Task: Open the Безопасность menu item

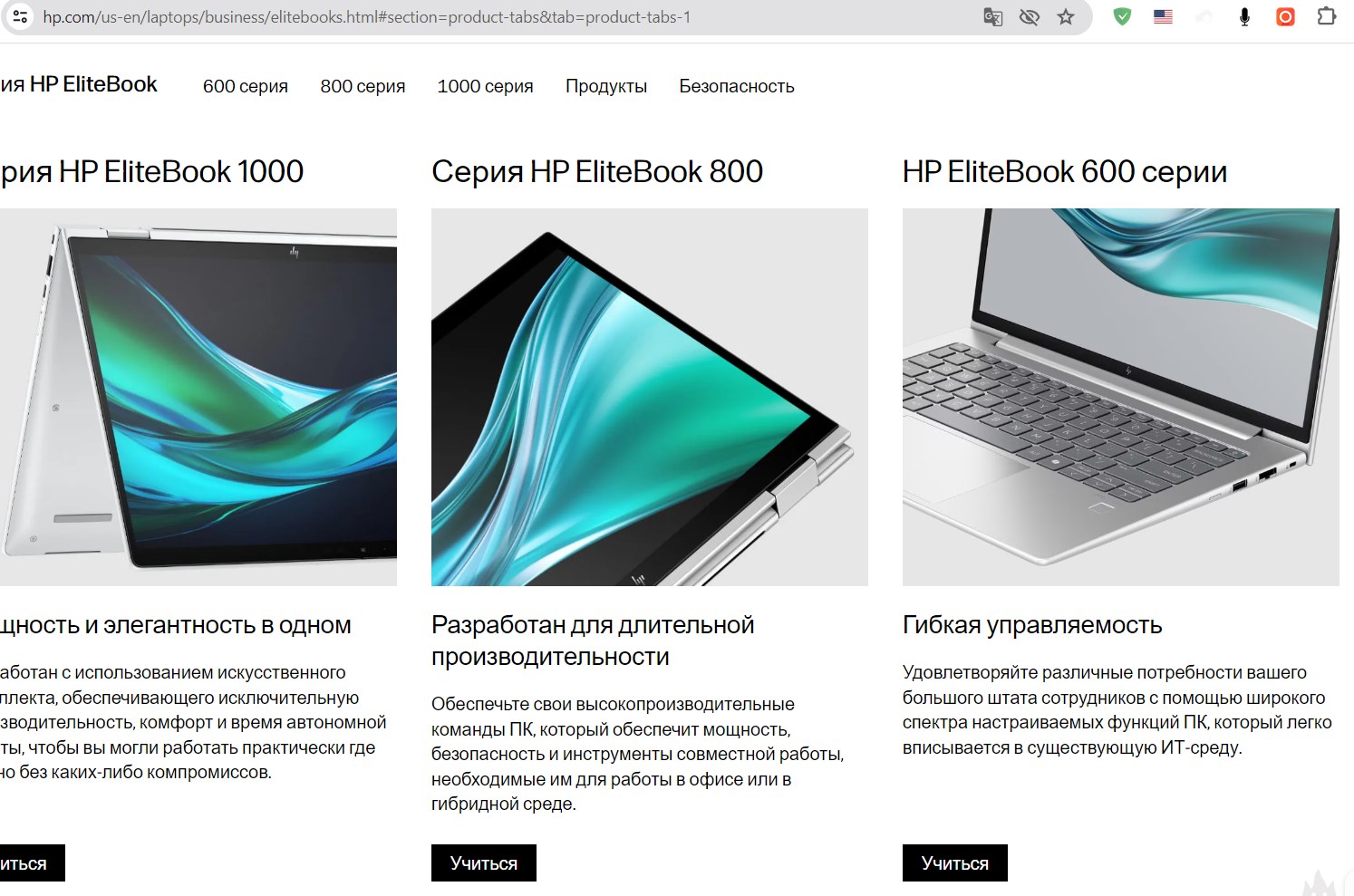Action: click(737, 86)
